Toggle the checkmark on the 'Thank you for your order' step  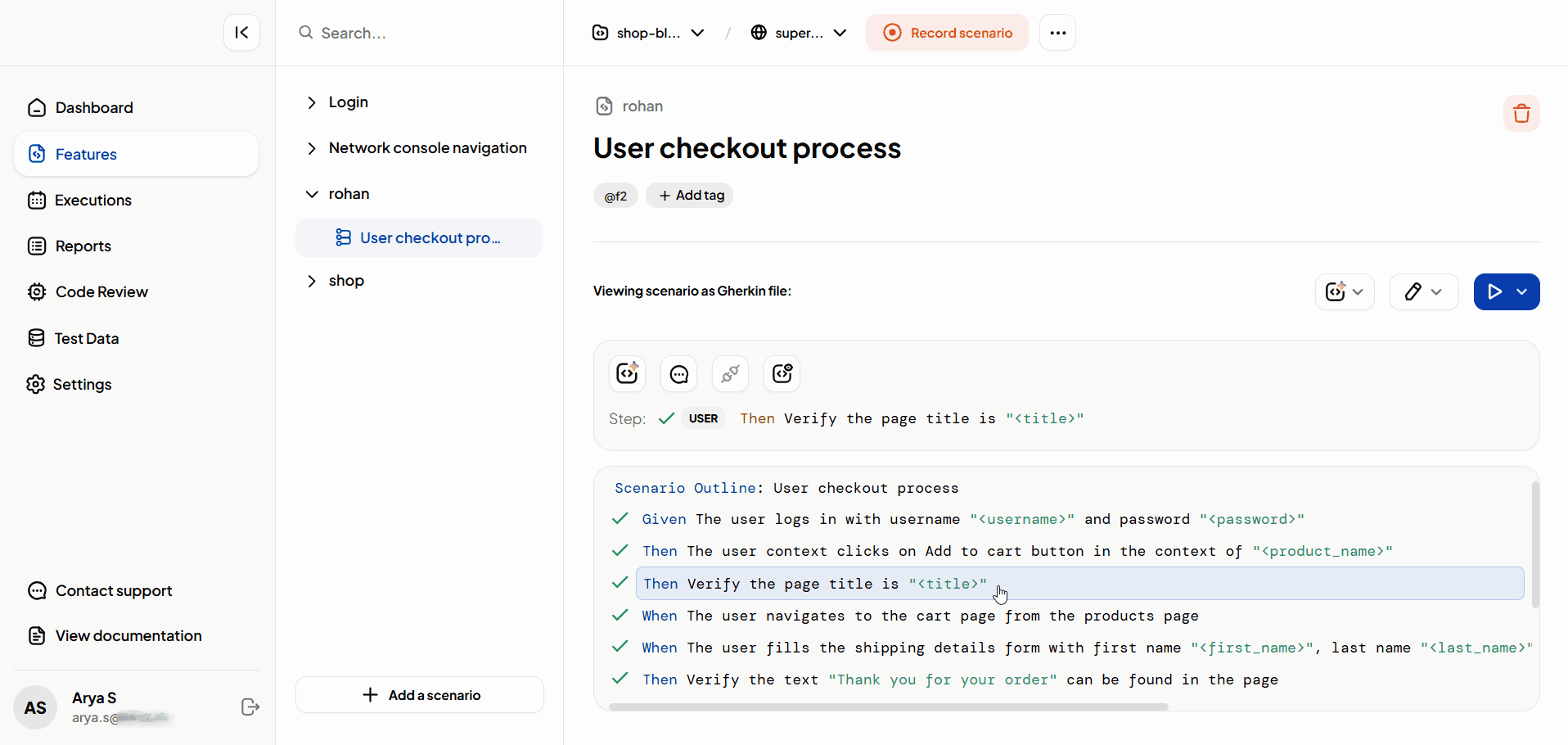coord(620,679)
